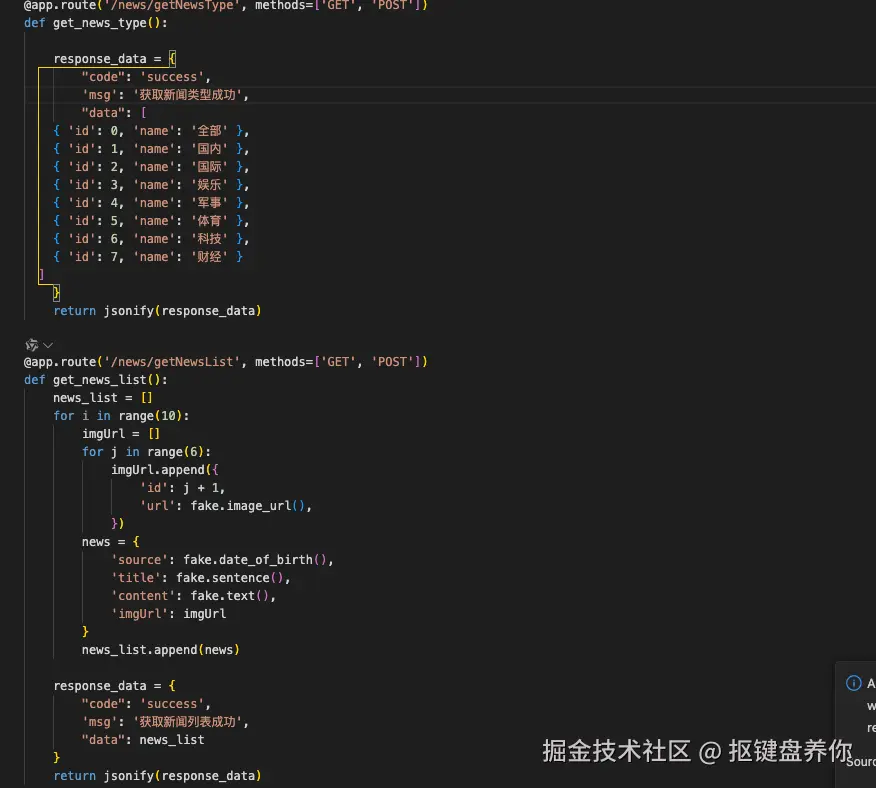The width and height of the screenshot is (876, 788).
Task: Click the highlighted closing brace before first return
Action: 56,292
